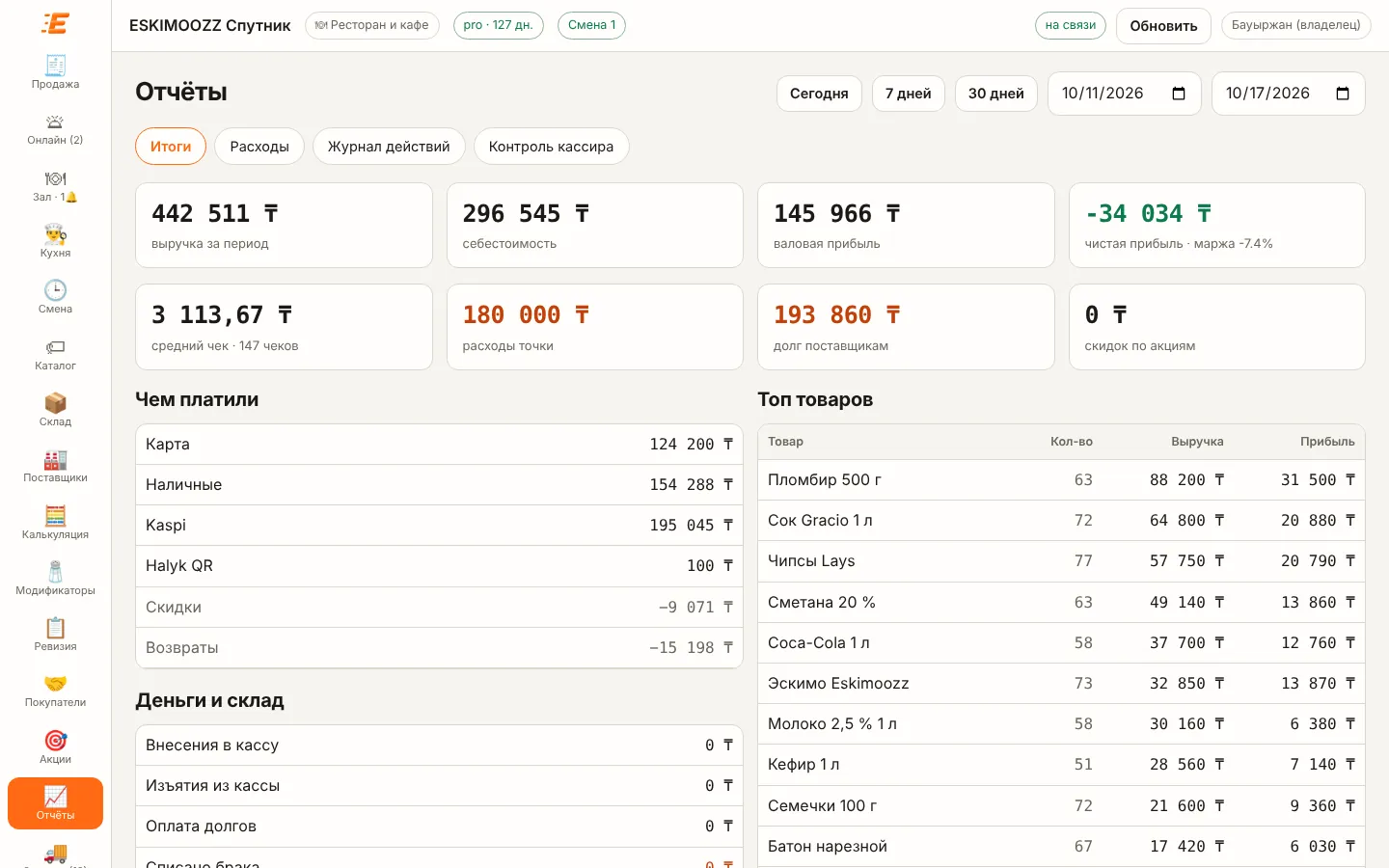Open the Каталог section
Screen dimensions: 1389x868
point(55,354)
